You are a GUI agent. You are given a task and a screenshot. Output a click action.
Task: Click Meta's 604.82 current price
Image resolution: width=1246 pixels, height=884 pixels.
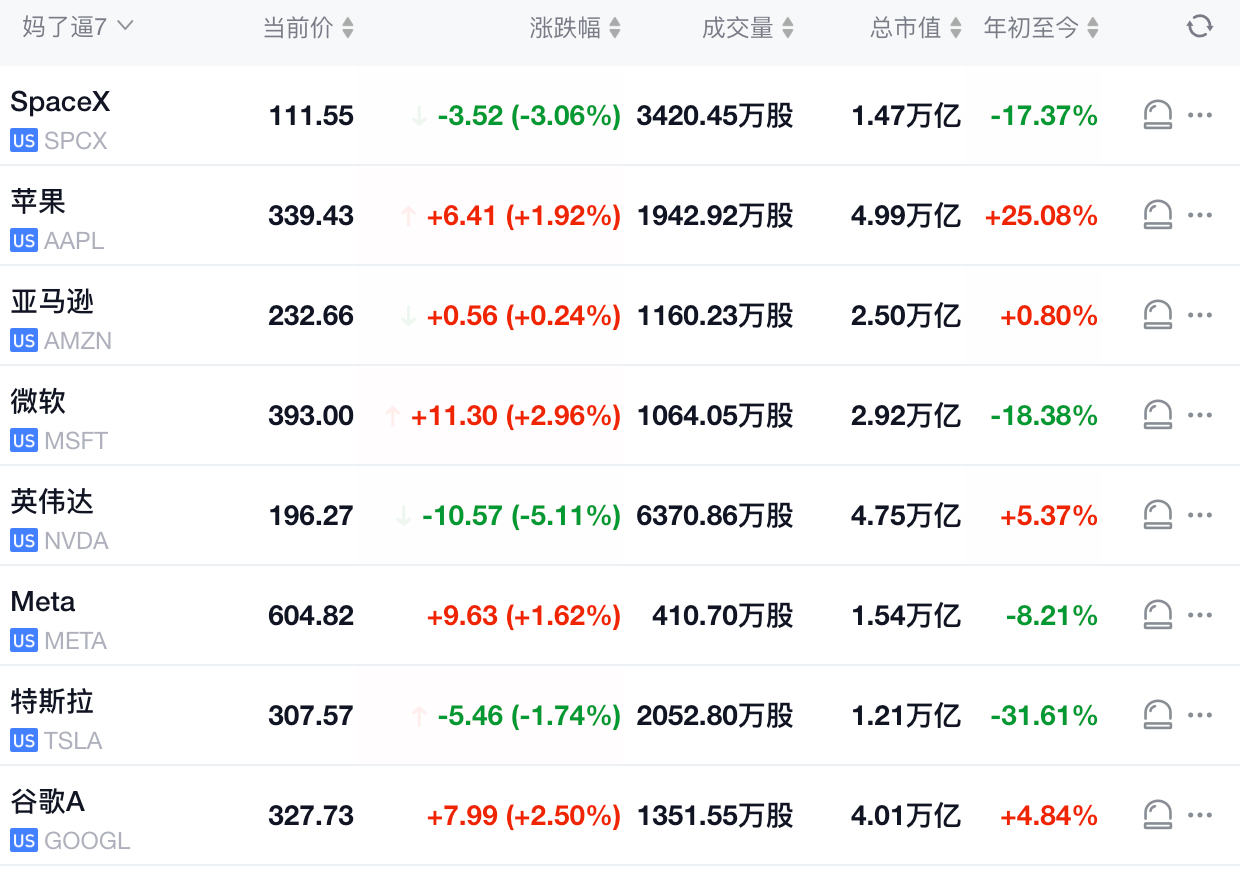click(x=311, y=616)
